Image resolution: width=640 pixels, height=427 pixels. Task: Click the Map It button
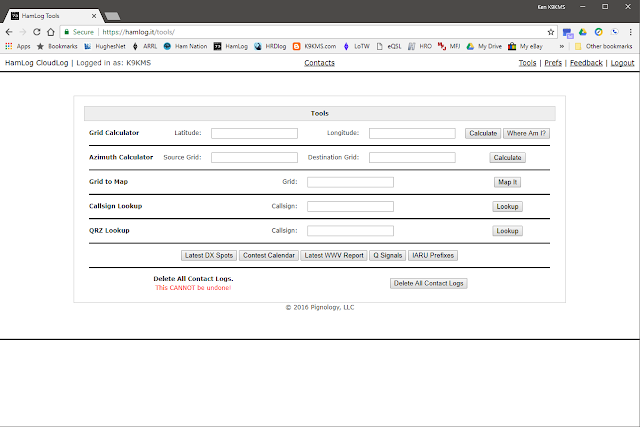coord(507,182)
